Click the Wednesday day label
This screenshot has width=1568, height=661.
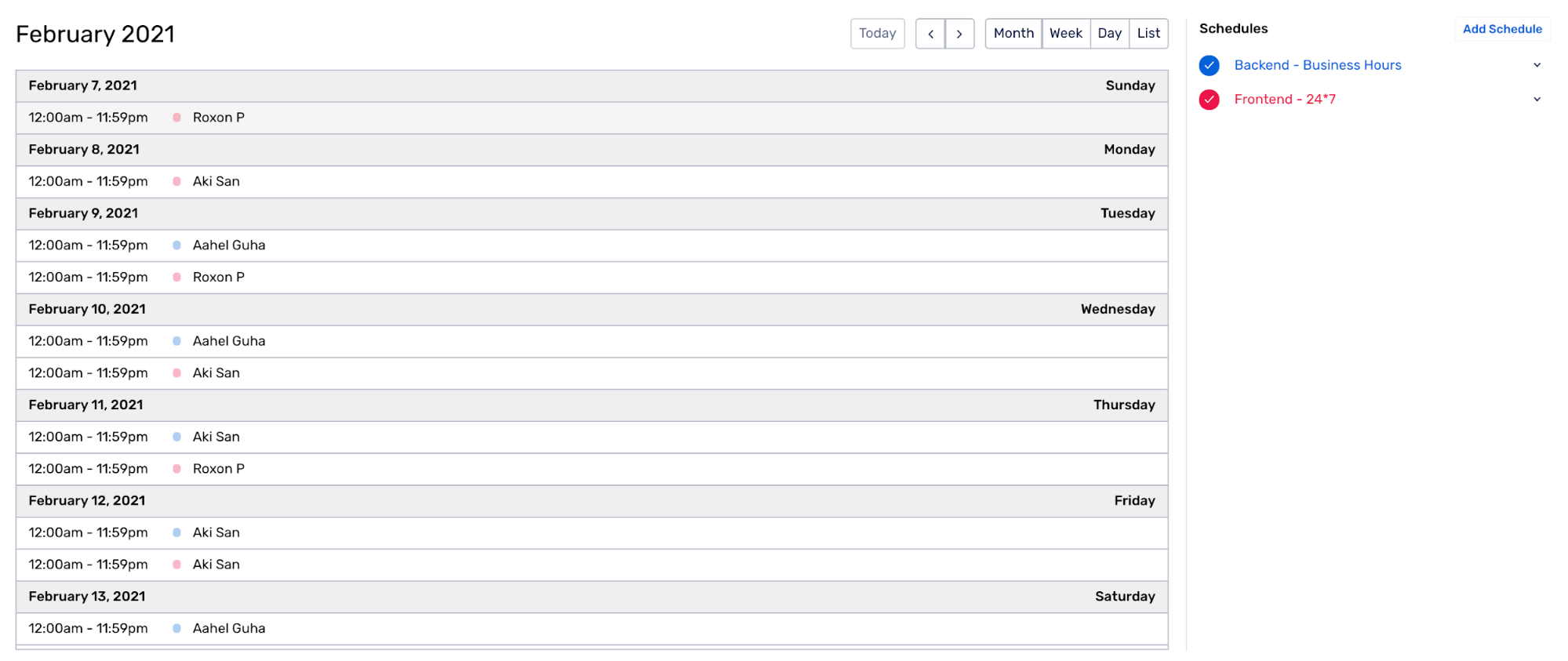click(x=1118, y=309)
